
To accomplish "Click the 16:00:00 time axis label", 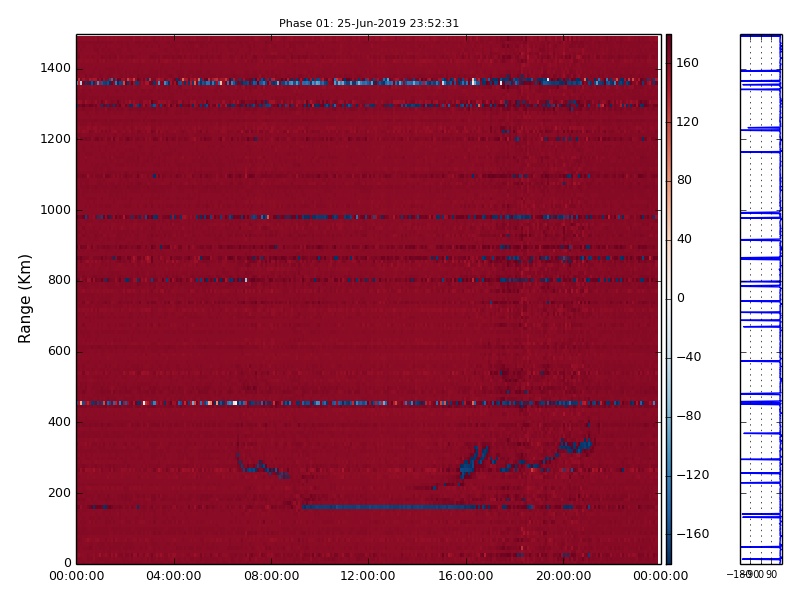I will point(466,576).
